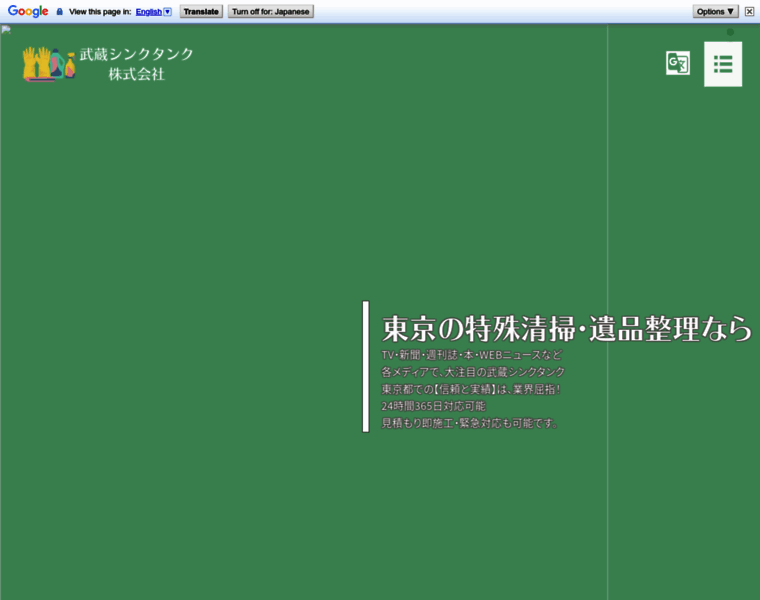Click the broken image icon at top-left
The height and width of the screenshot is (600, 760).
pos(6,29)
